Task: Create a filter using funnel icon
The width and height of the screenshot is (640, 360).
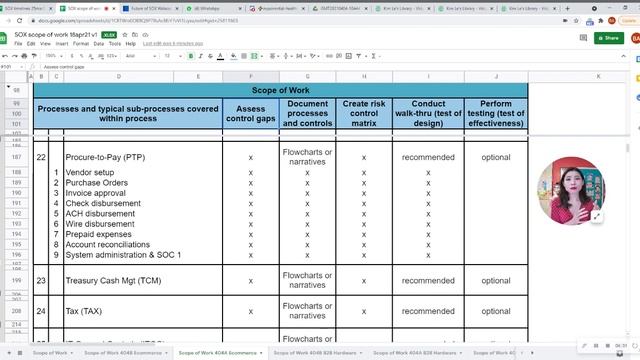Action: pyautogui.click(x=358, y=56)
